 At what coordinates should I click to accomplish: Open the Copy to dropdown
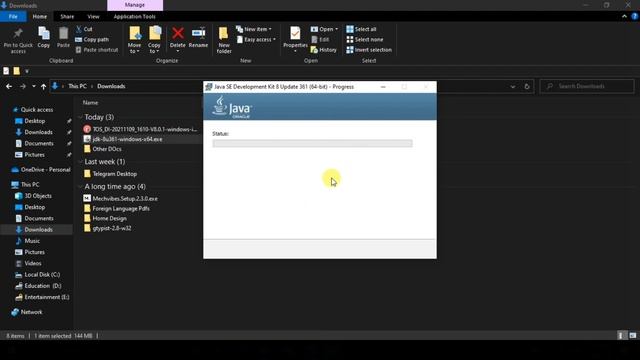point(154,40)
